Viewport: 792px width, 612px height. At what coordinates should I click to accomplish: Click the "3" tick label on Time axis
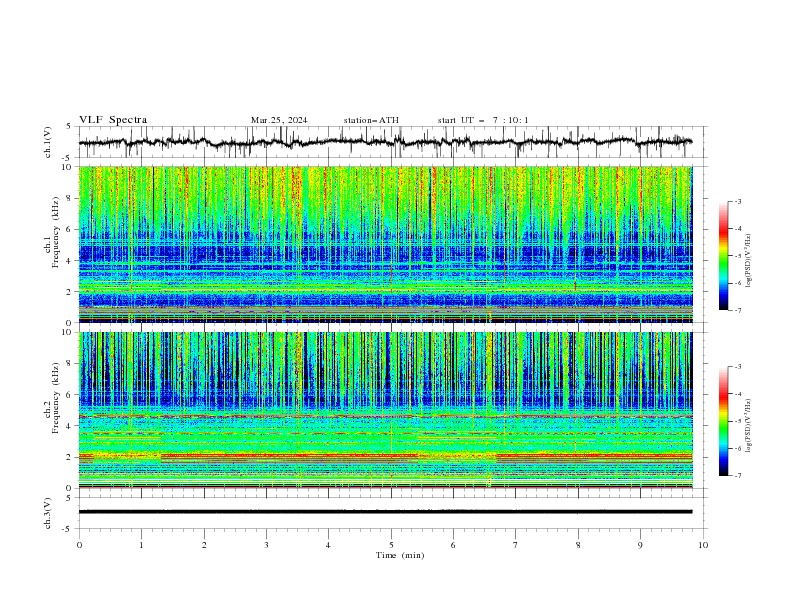coord(266,545)
